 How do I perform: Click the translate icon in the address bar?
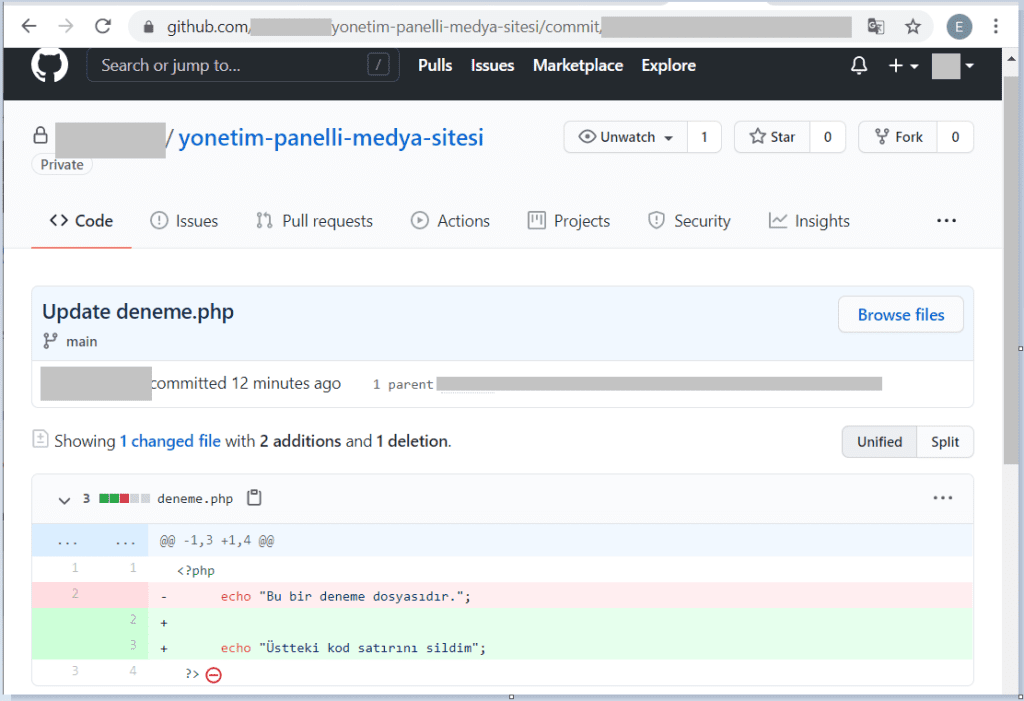(874, 26)
